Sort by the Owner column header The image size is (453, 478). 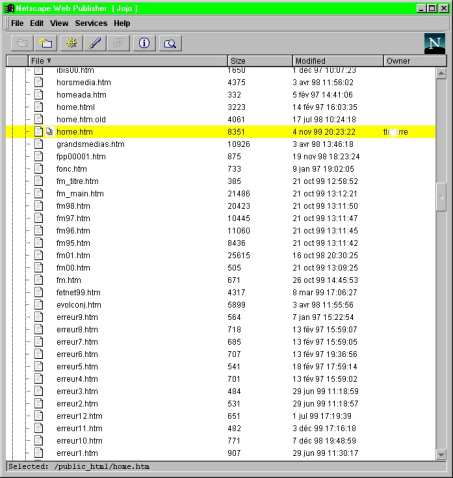pyautogui.click(x=415, y=61)
